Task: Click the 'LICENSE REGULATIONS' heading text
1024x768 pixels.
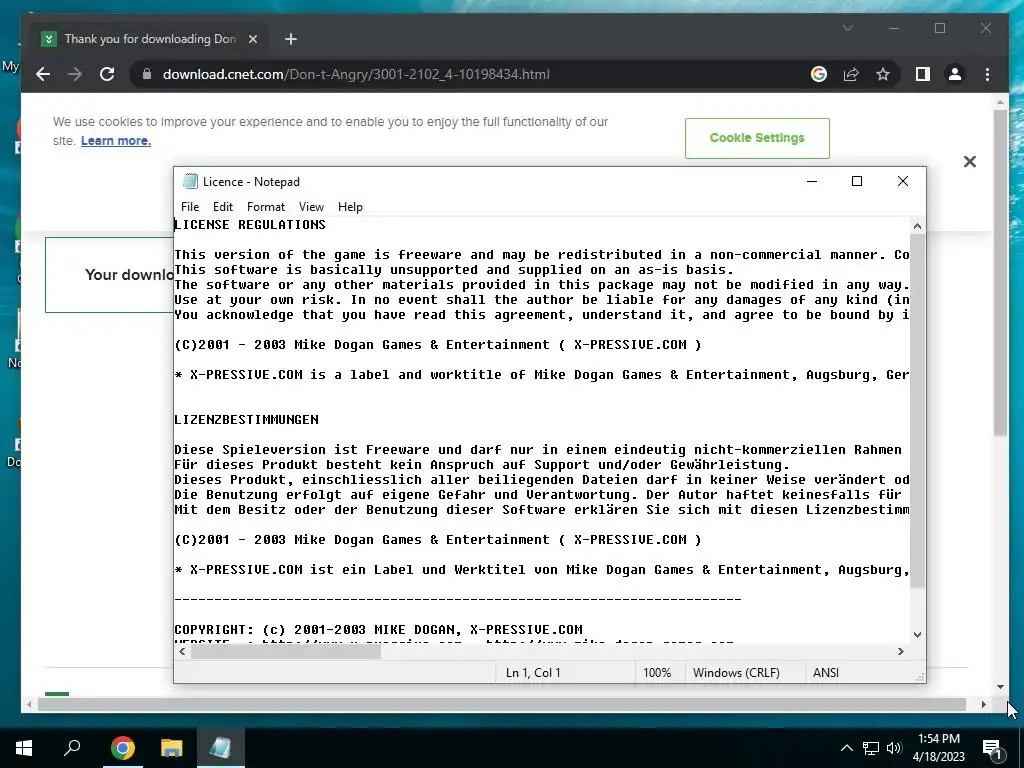Action: (x=250, y=225)
